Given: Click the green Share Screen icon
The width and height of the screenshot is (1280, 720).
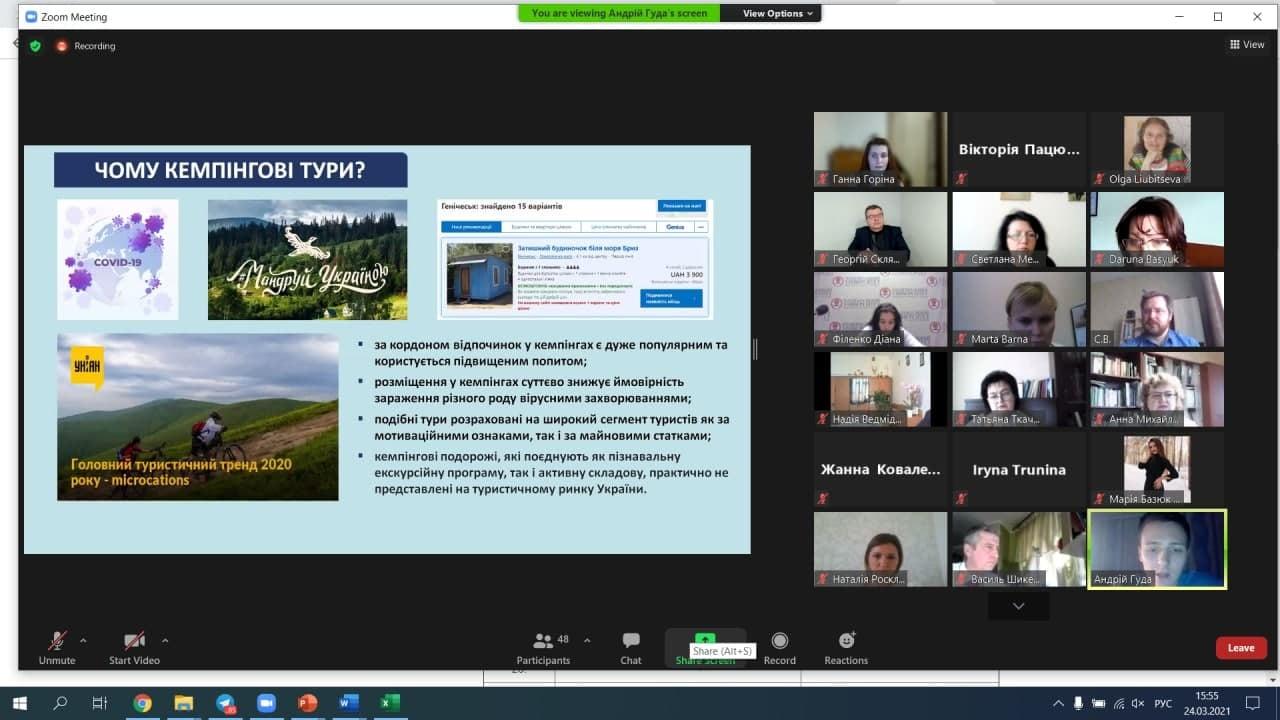Looking at the screenshot, I should click(705, 639).
